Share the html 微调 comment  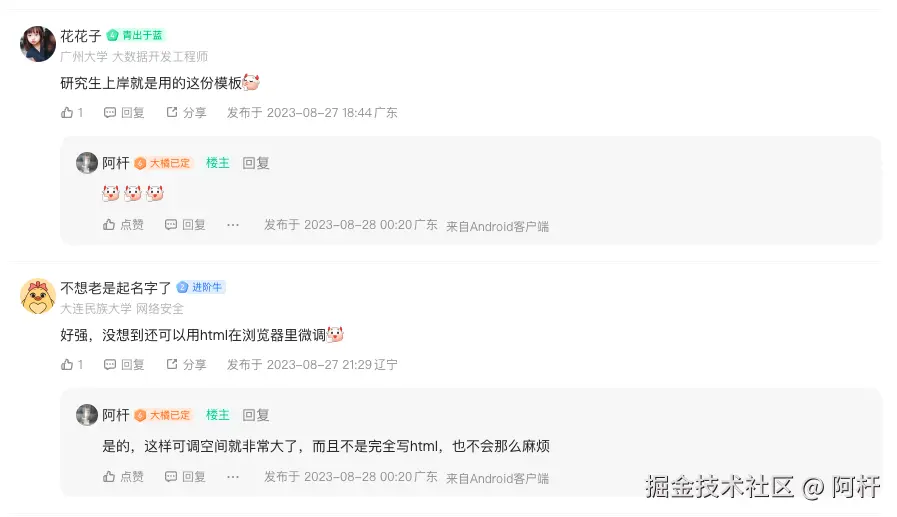point(186,364)
